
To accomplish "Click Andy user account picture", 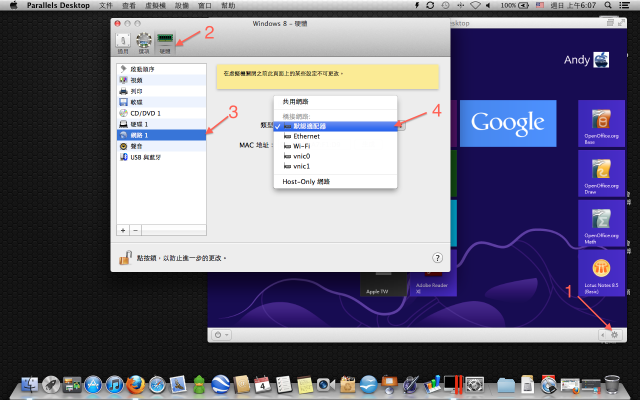I will coord(601,60).
